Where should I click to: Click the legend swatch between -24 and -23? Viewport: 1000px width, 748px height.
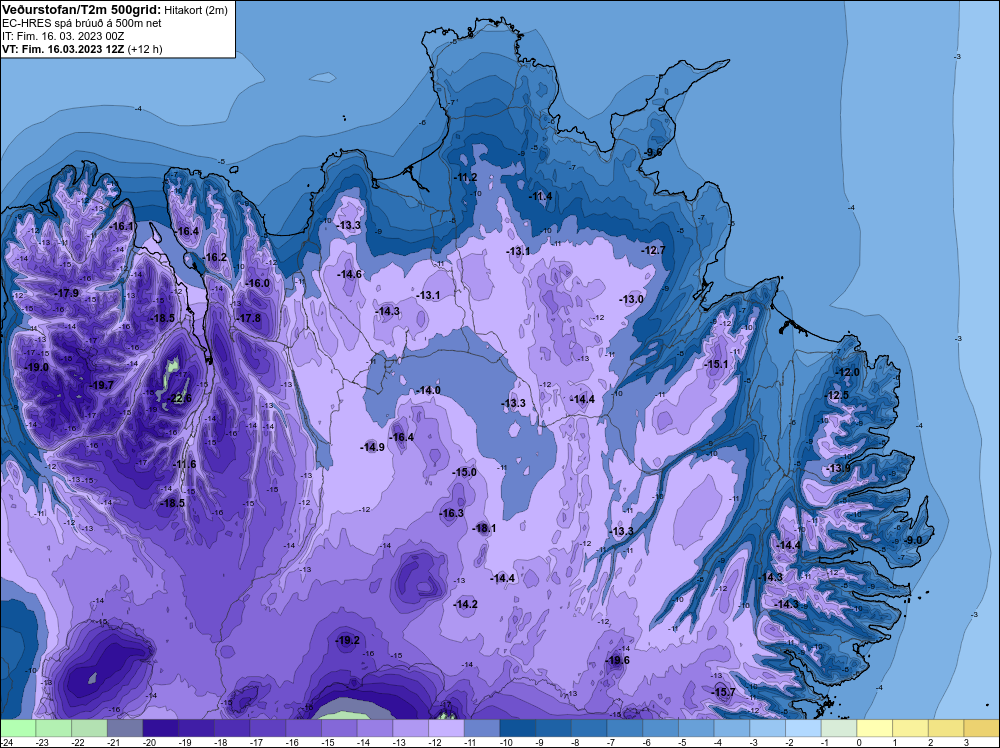(18, 728)
